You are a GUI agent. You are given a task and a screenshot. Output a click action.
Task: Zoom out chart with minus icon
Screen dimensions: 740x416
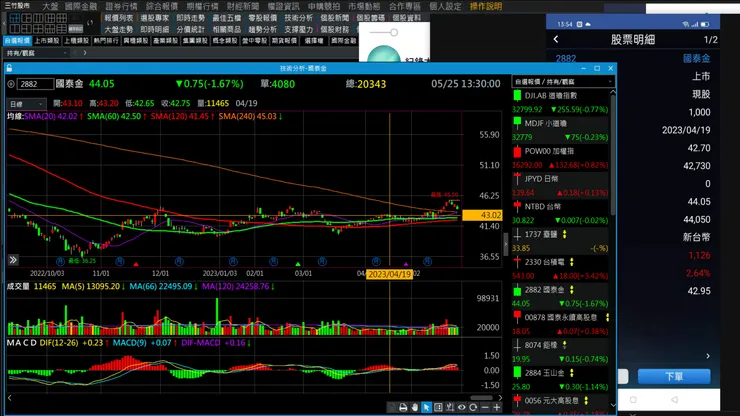point(485,407)
